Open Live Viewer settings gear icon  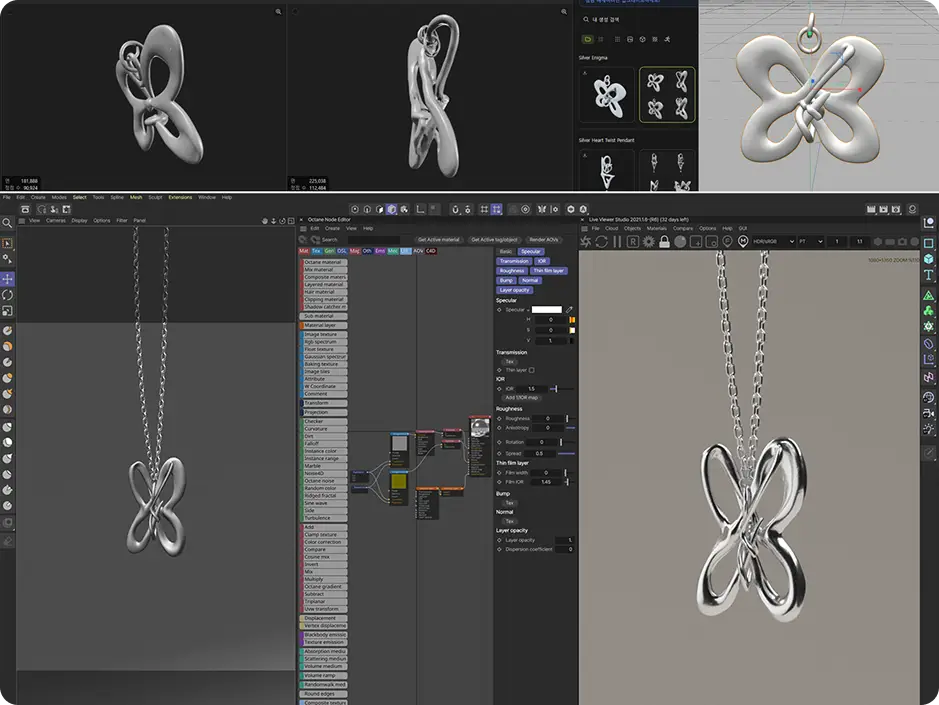pyautogui.click(x=649, y=241)
